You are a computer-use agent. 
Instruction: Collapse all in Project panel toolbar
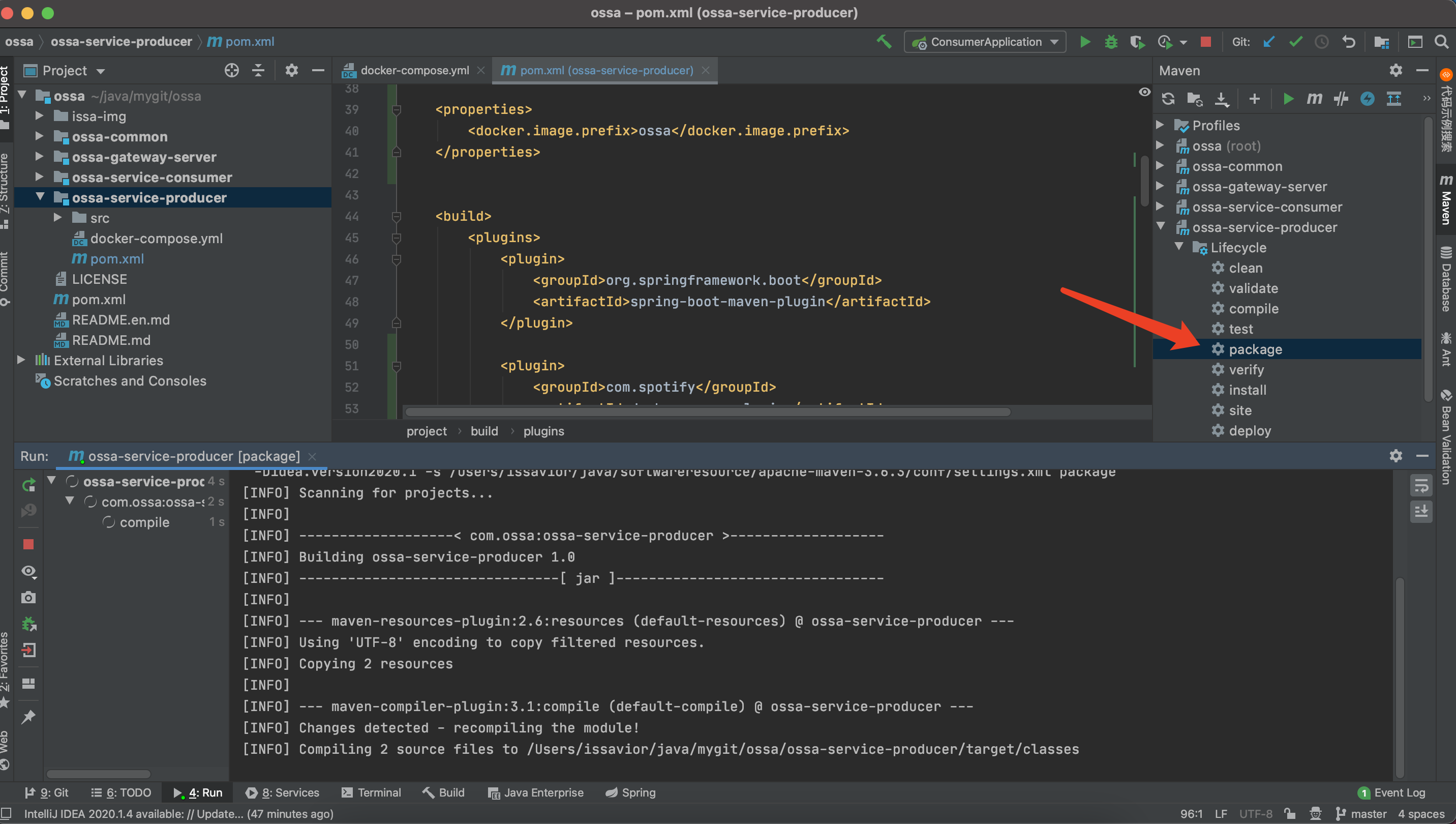pos(258,70)
